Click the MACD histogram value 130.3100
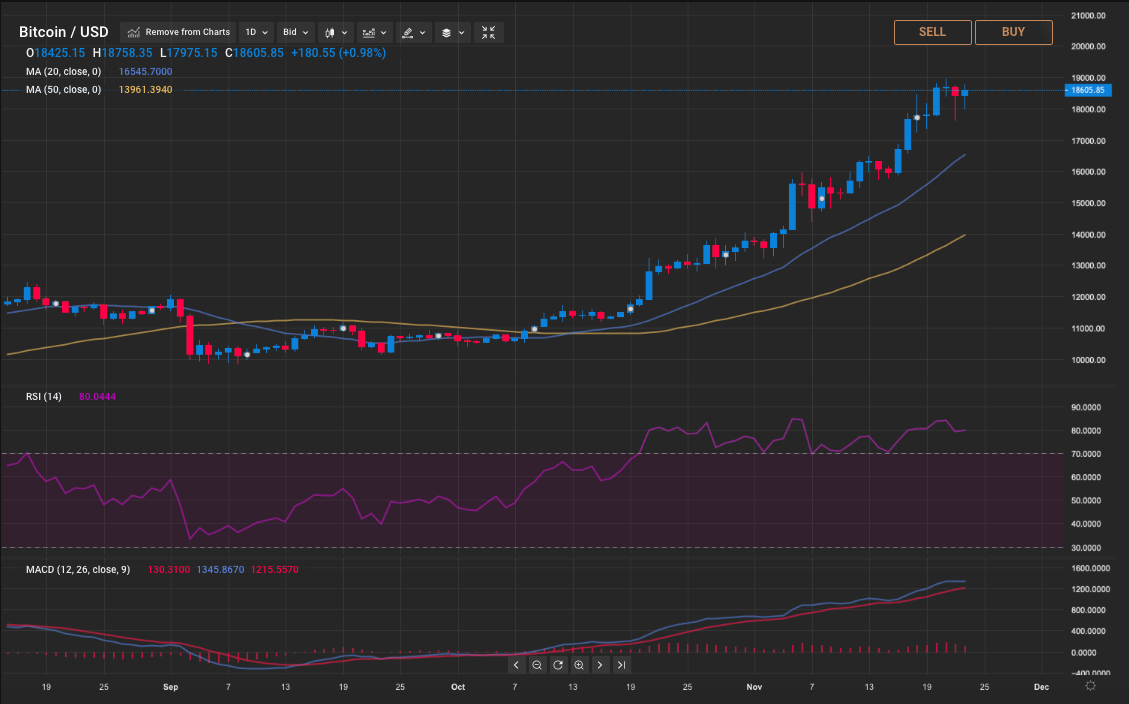 [168, 569]
